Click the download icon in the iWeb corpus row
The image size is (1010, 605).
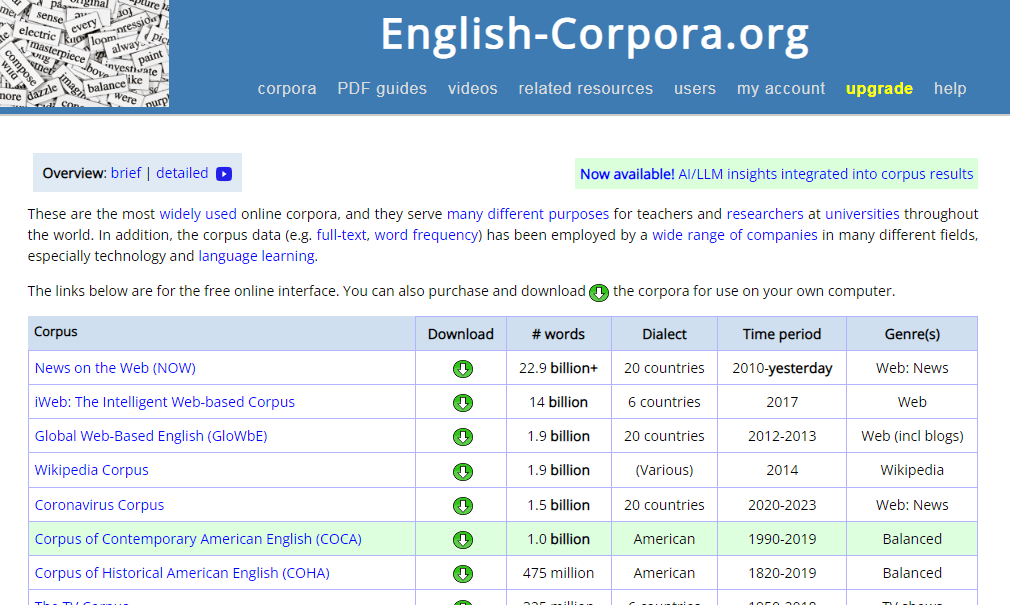(462, 403)
